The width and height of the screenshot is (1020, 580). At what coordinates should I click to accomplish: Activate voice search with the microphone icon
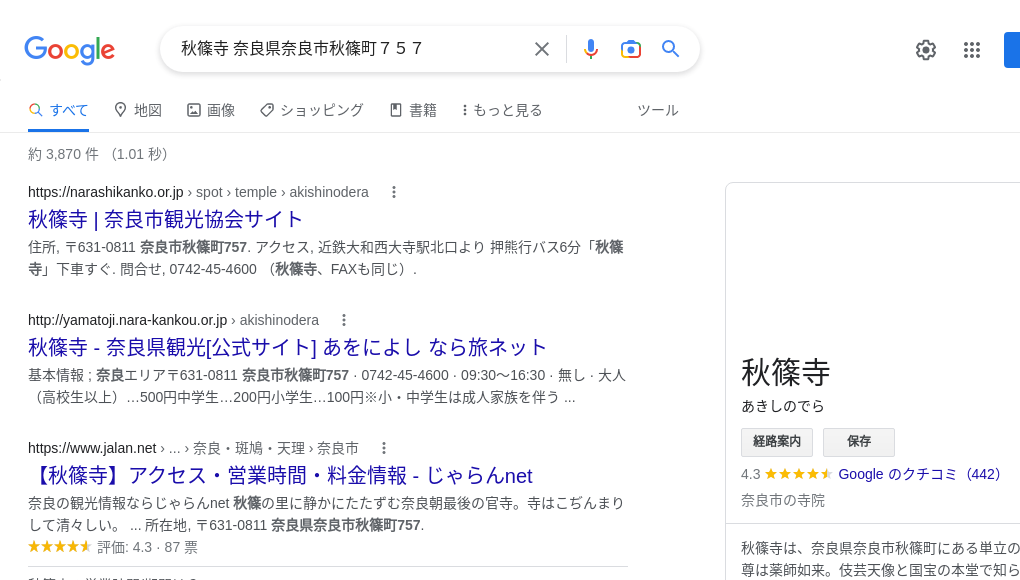pos(591,48)
